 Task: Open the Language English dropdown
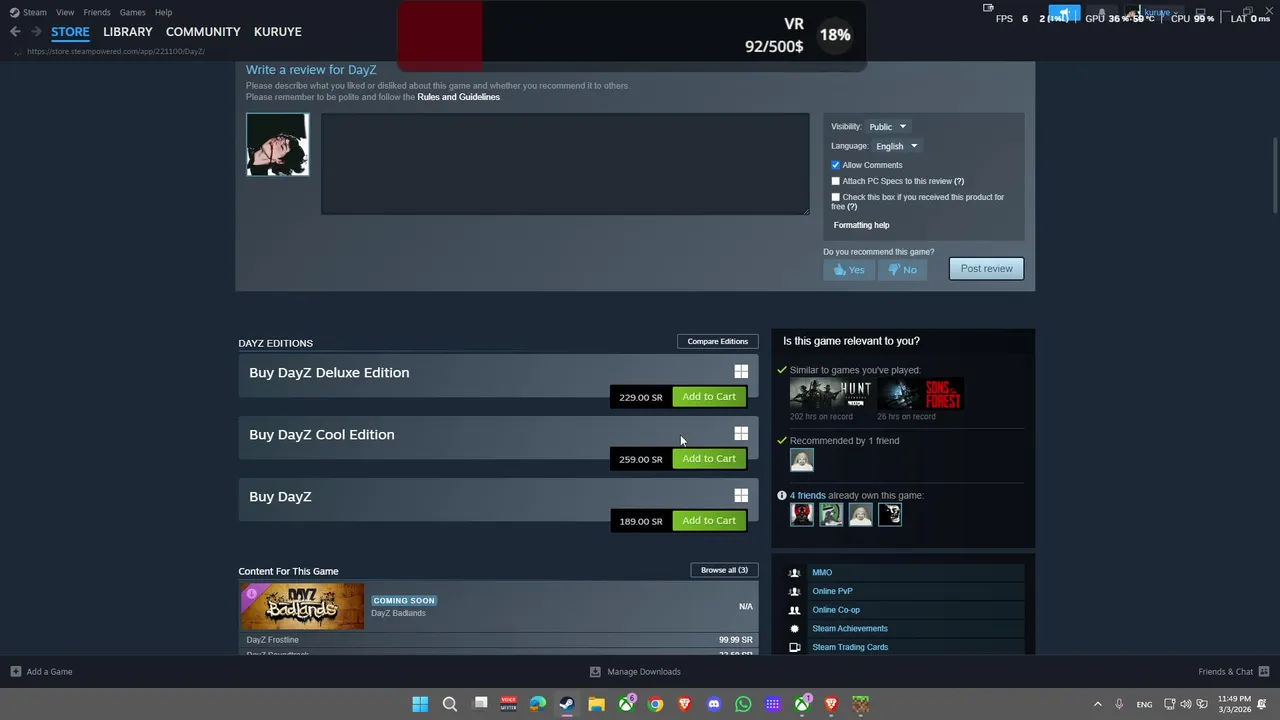pyautogui.click(x=896, y=146)
